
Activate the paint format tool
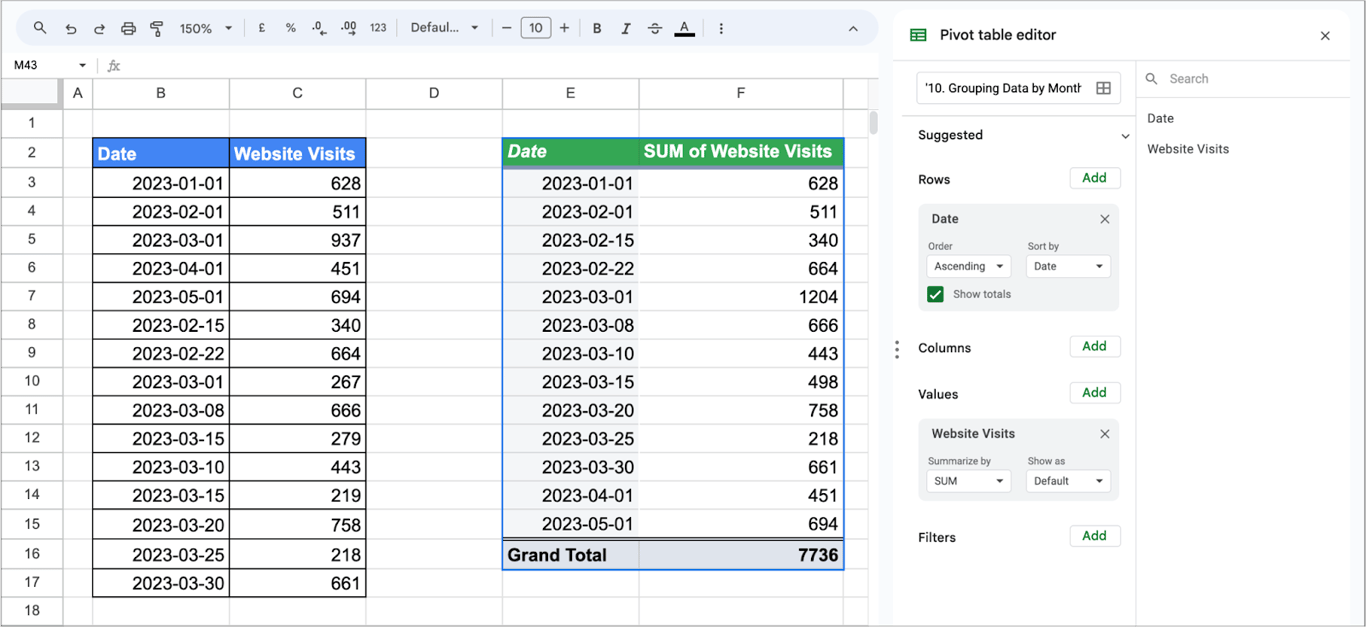coord(157,28)
